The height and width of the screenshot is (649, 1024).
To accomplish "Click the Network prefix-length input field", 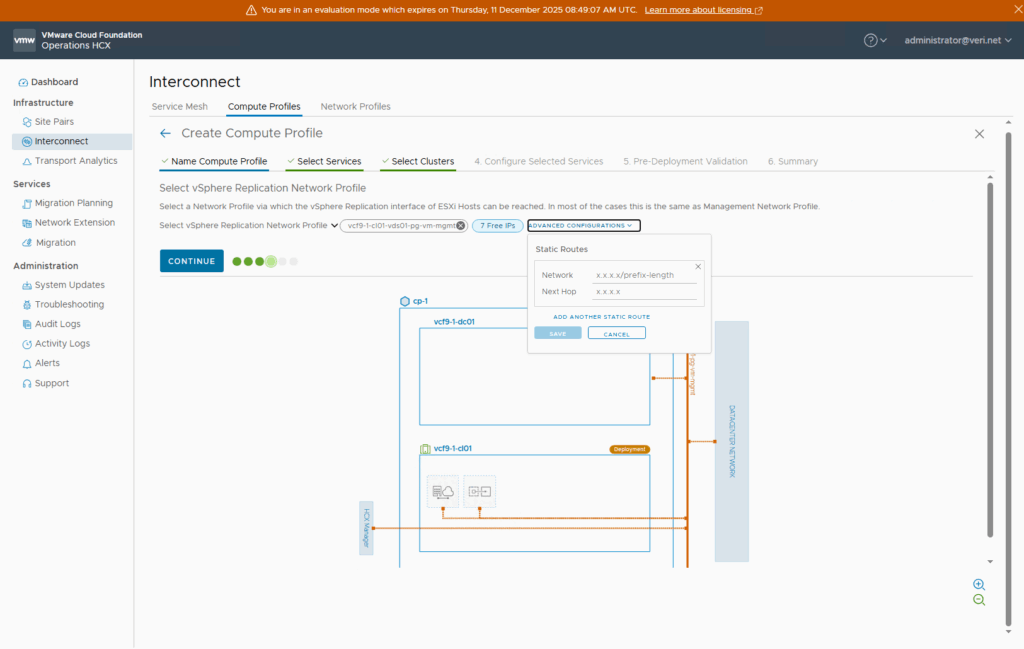I will [x=645, y=275].
